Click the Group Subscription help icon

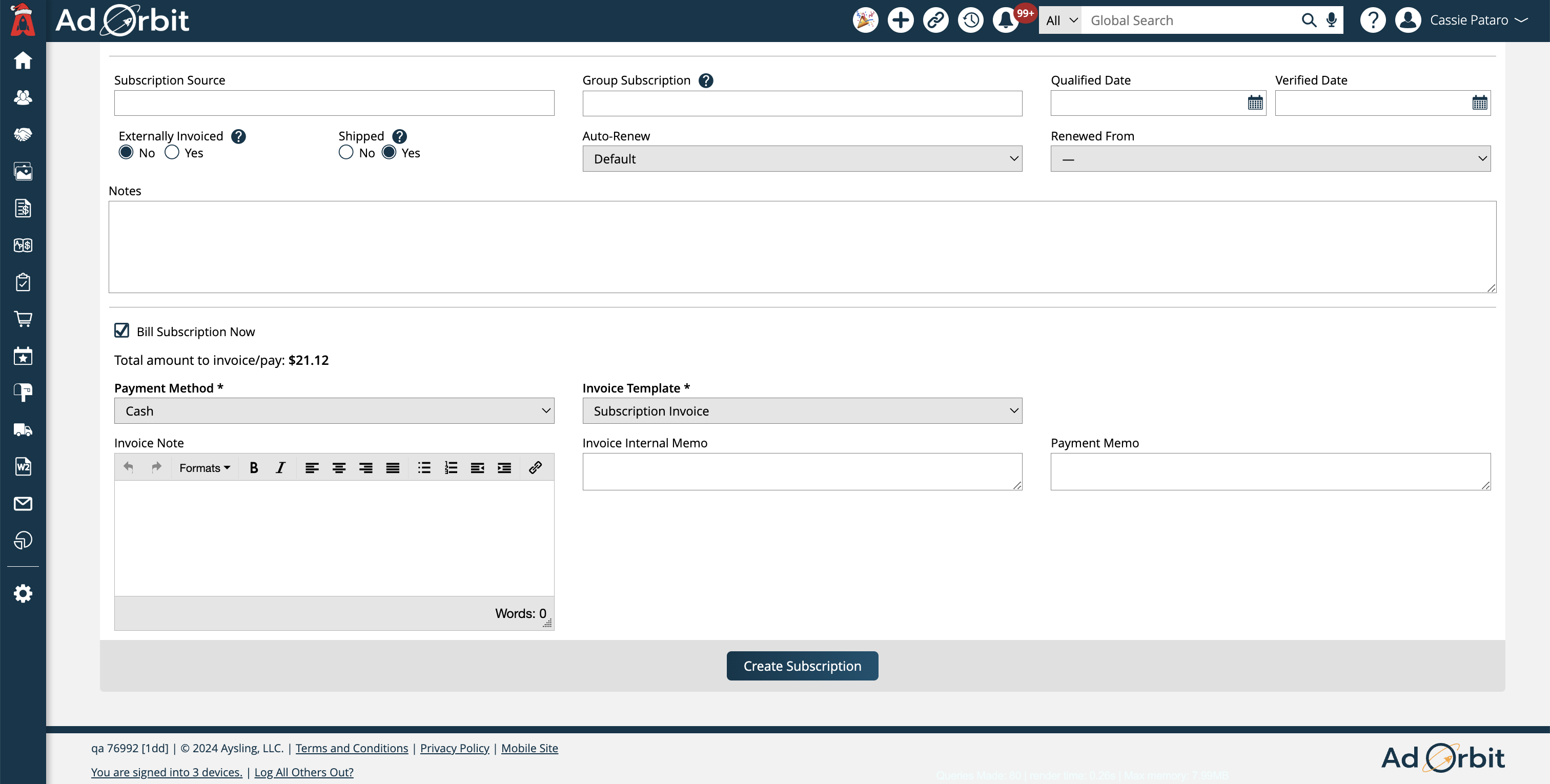pyautogui.click(x=706, y=80)
